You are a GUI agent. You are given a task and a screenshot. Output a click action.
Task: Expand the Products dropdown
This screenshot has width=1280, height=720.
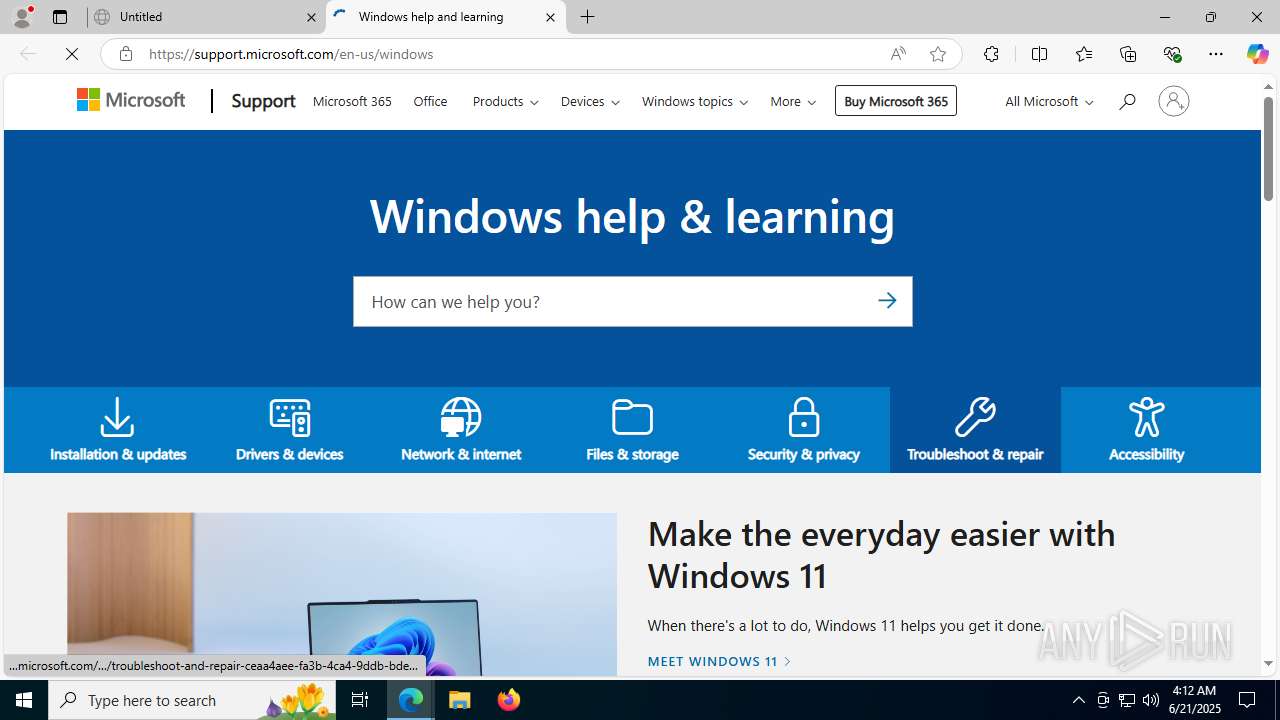pyautogui.click(x=505, y=101)
